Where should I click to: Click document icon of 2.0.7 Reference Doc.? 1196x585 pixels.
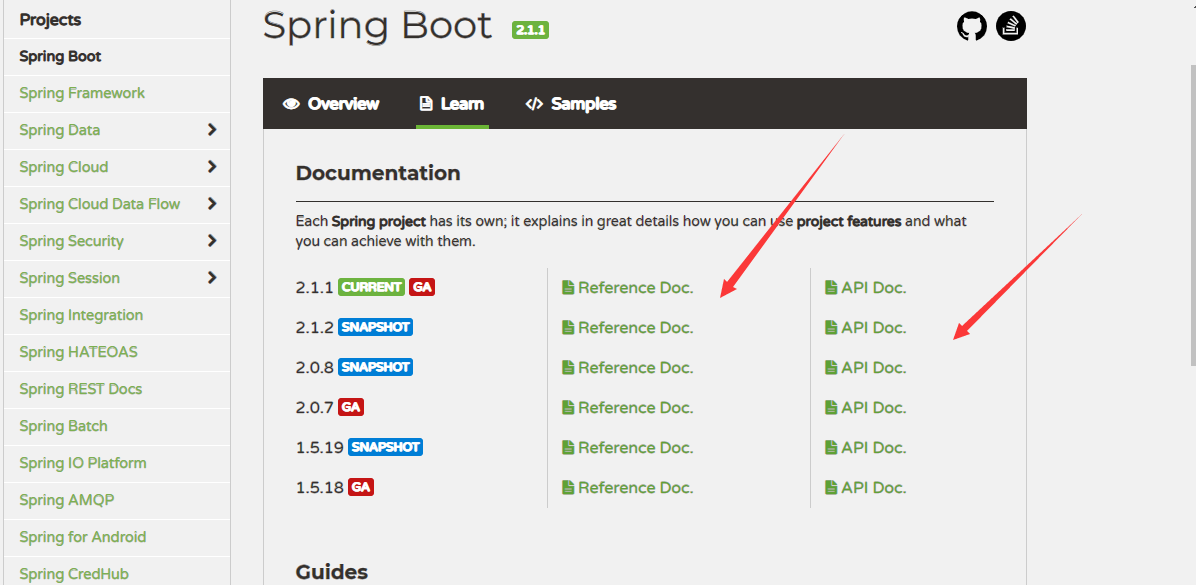(567, 407)
